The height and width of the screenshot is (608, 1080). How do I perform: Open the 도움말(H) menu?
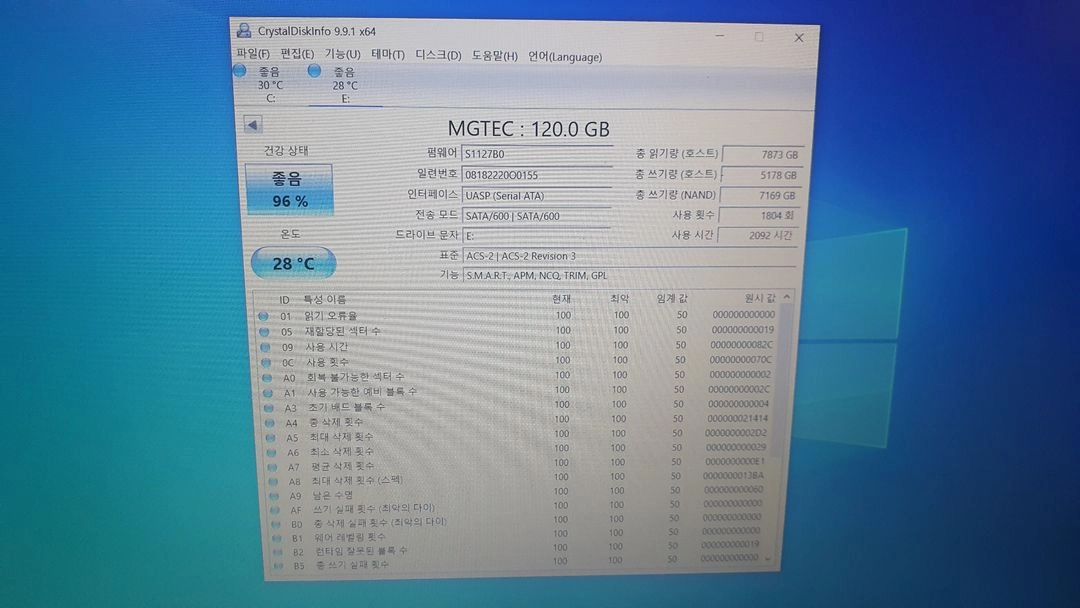coord(495,56)
